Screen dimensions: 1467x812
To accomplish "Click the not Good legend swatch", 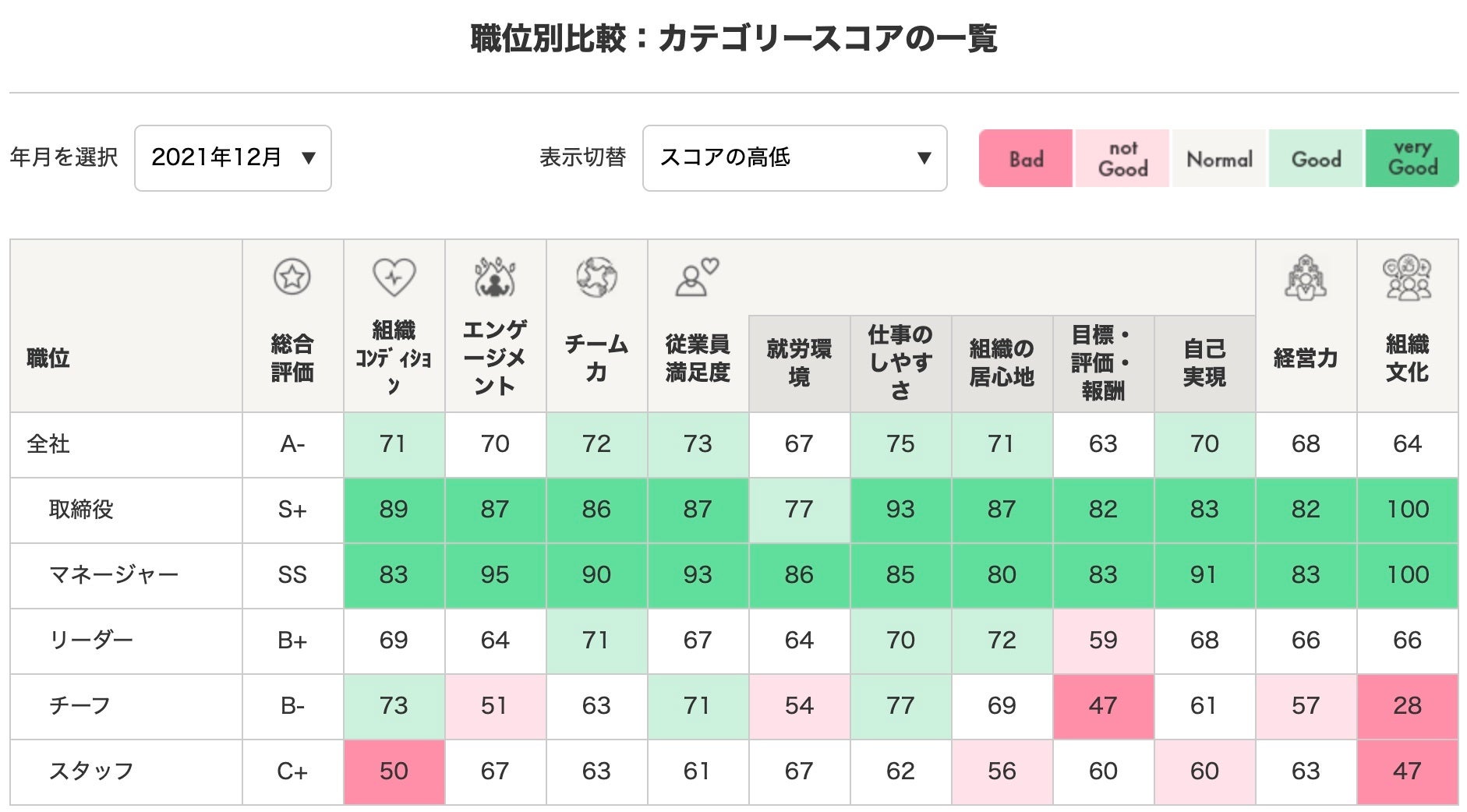I will [1122, 159].
